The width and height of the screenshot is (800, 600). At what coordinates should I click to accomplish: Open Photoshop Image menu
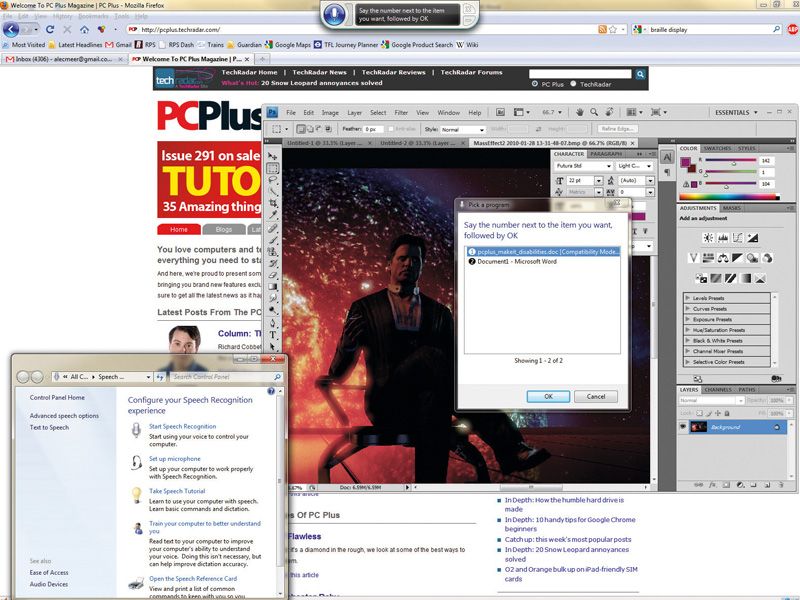[330, 113]
